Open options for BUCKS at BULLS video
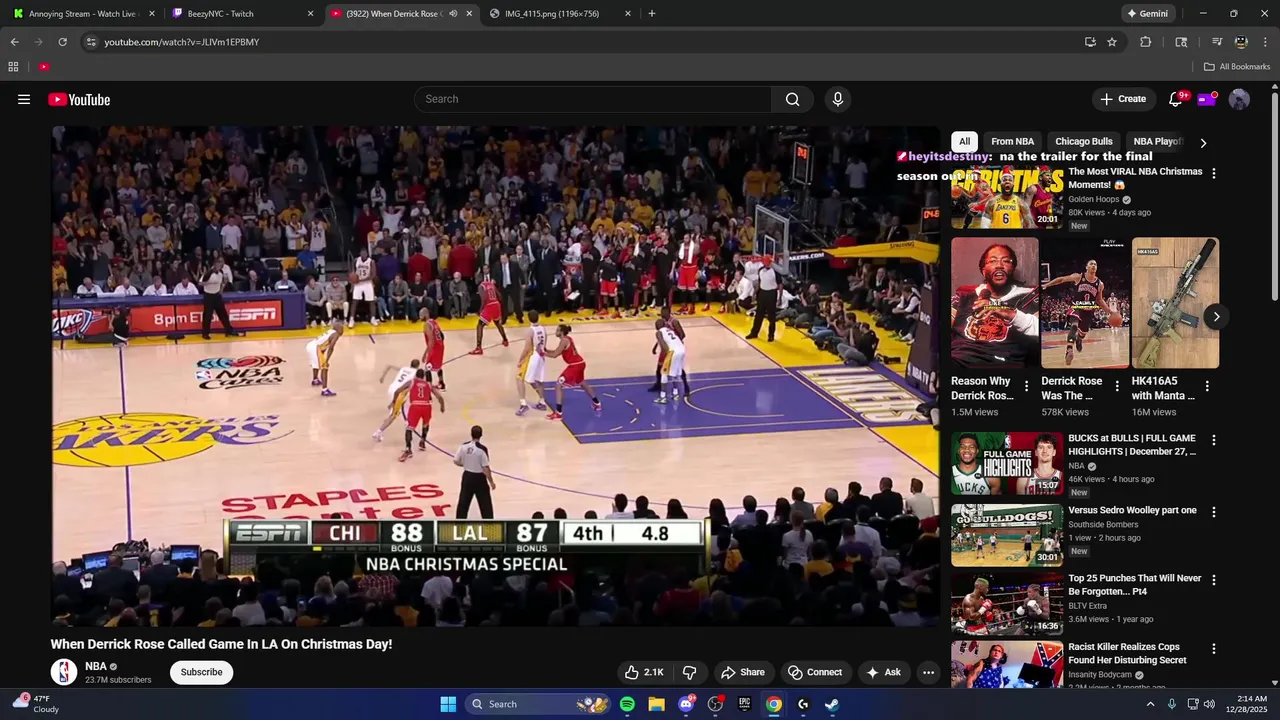Screen dimensions: 1280x720 coord(1214,440)
